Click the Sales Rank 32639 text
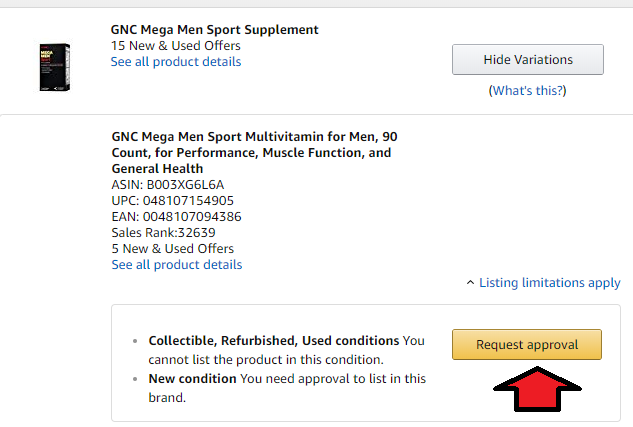The height and width of the screenshot is (427, 633). 163,233
